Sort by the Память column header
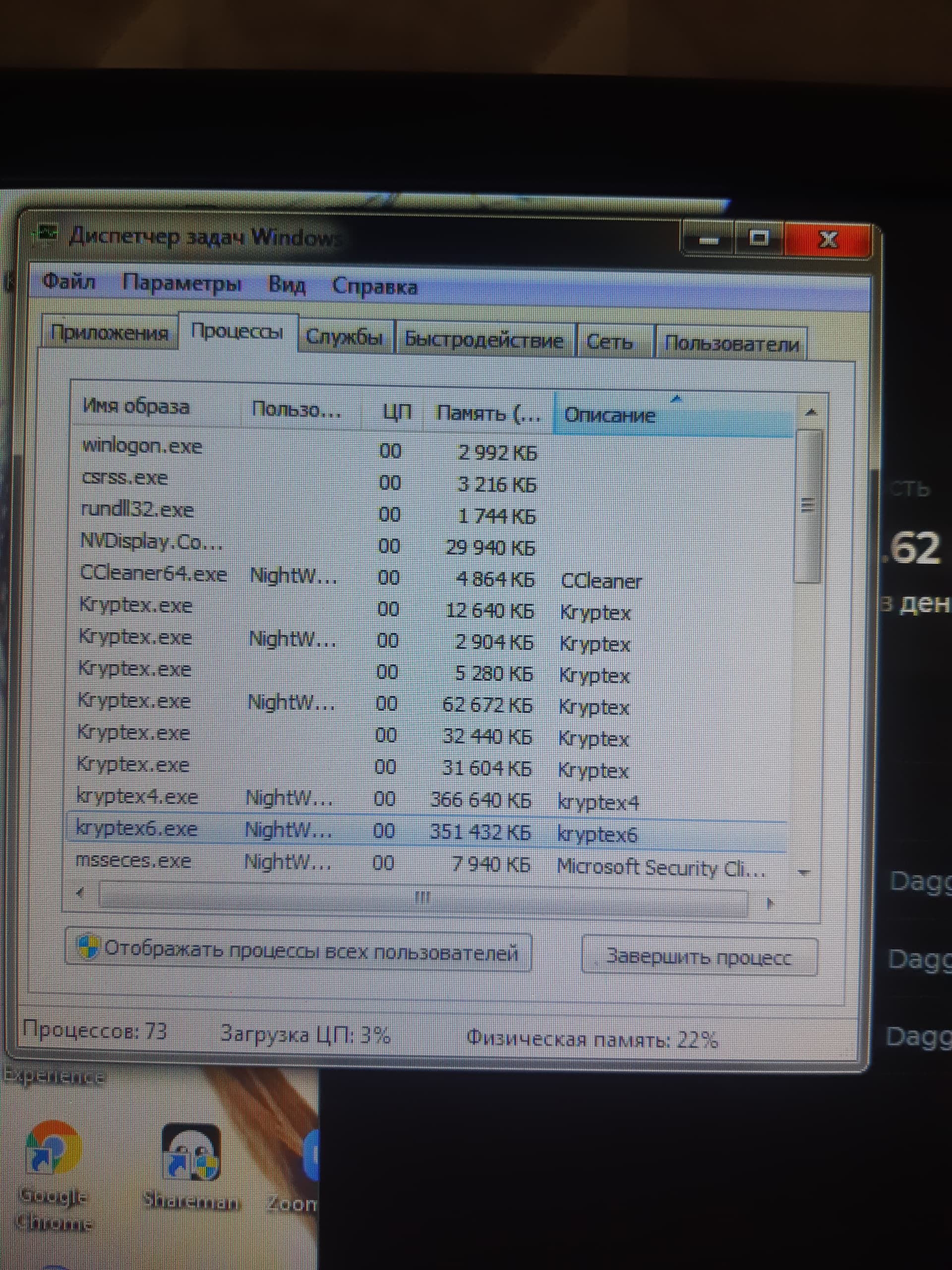The image size is (952, 1270). point(487,412)
